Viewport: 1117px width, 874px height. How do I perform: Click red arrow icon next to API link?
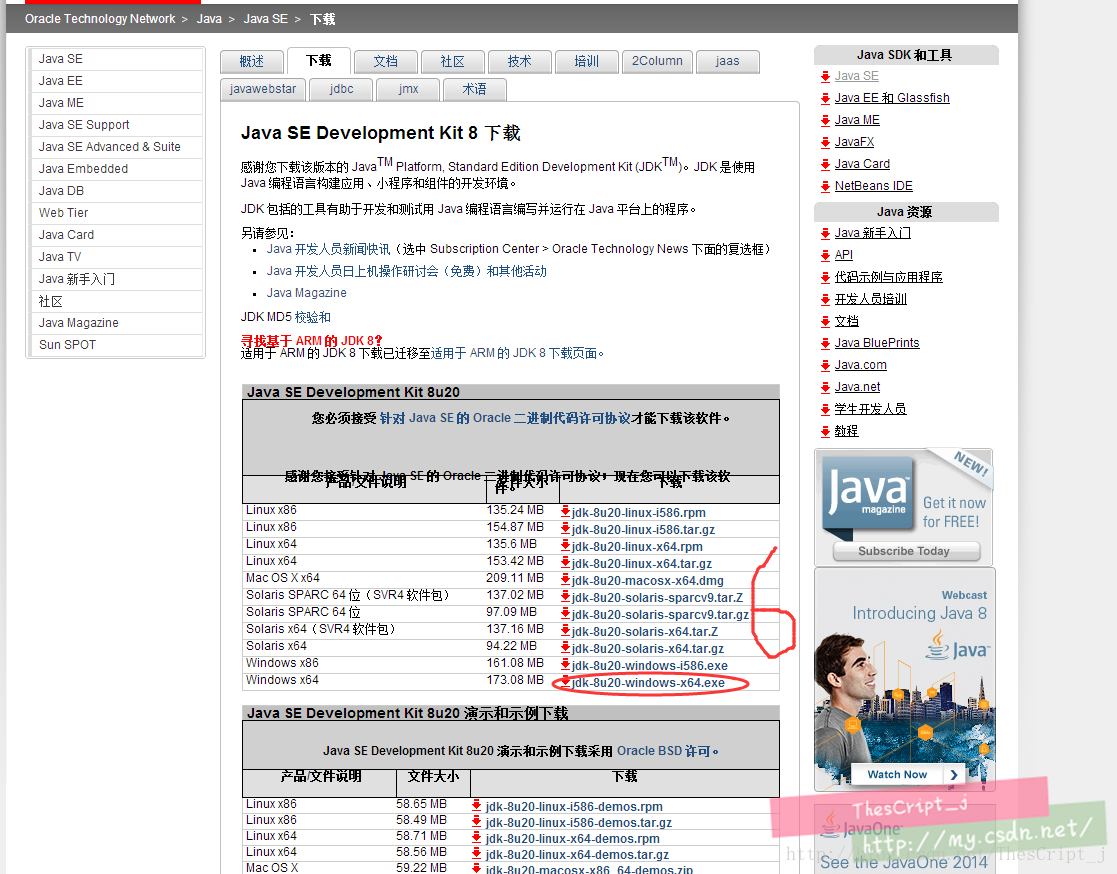pos(825,255)
